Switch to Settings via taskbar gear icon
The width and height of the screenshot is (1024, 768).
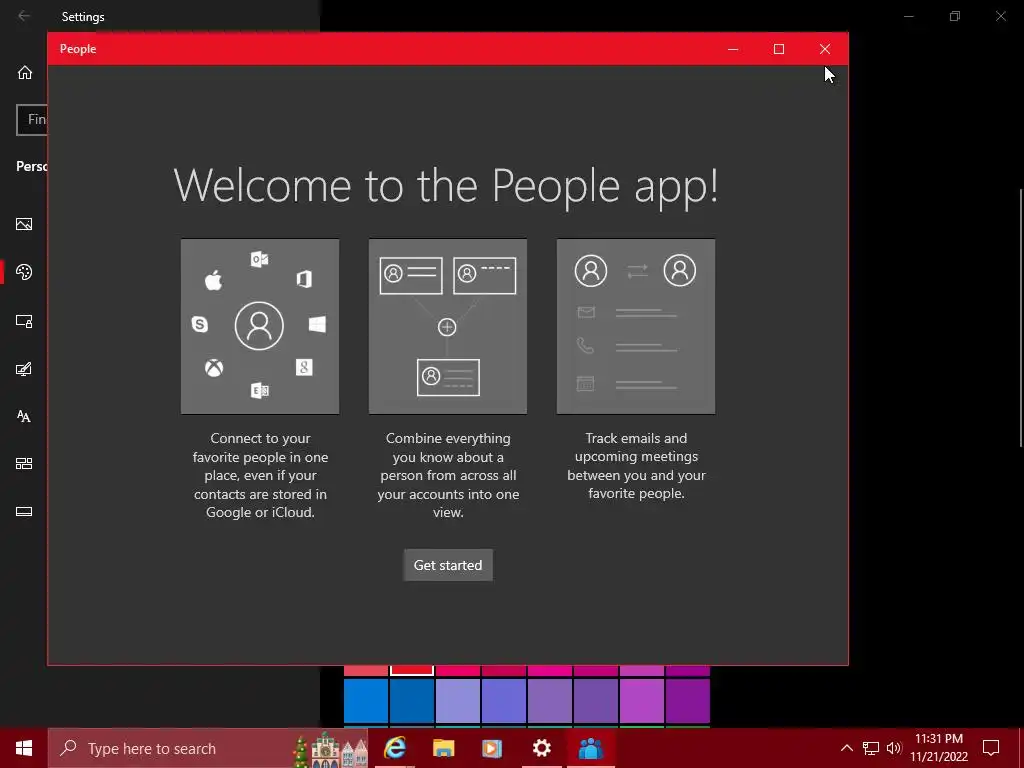pyautogui.click(x=541, y=748)
